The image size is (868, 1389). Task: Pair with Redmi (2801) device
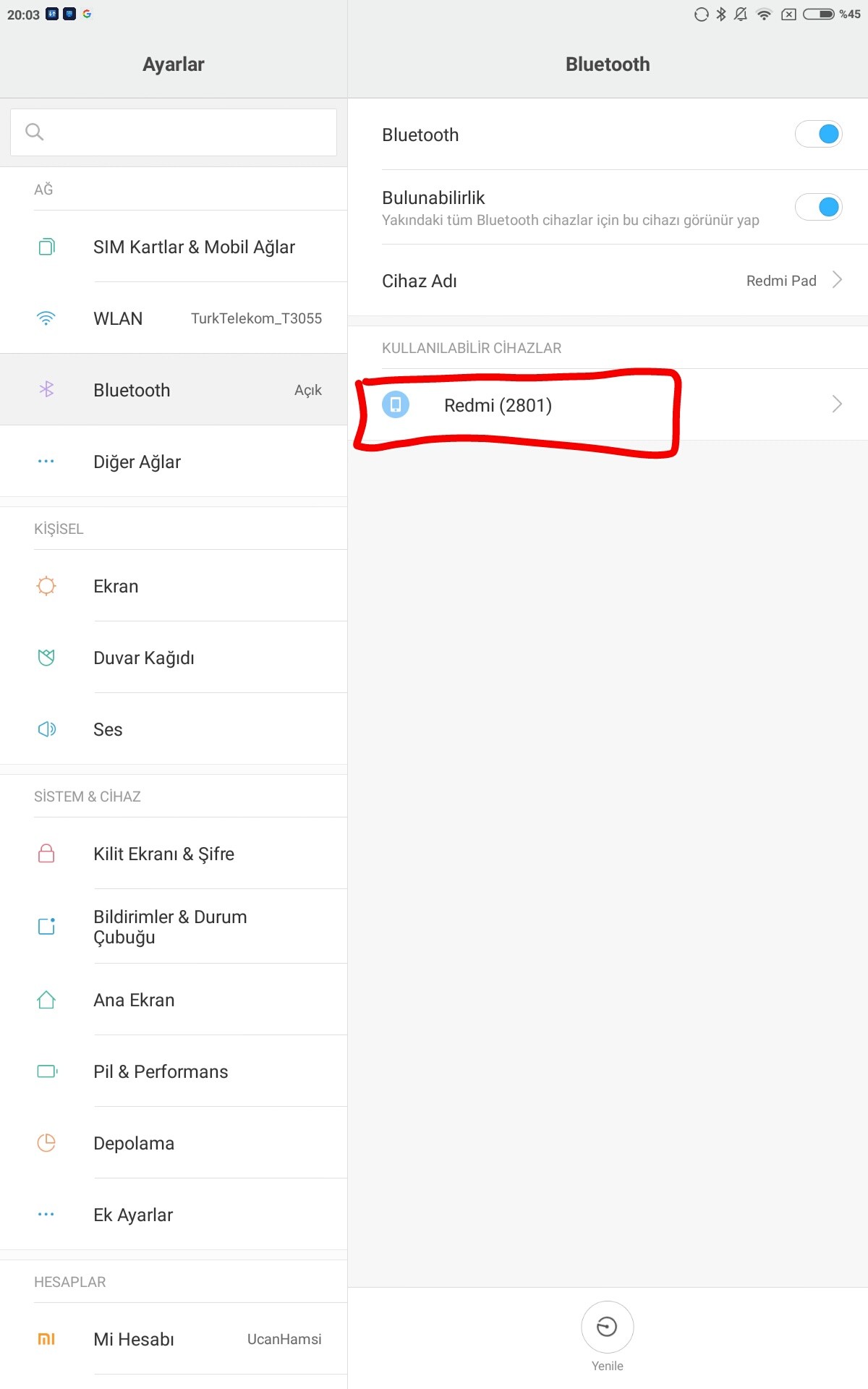[608, 404]
